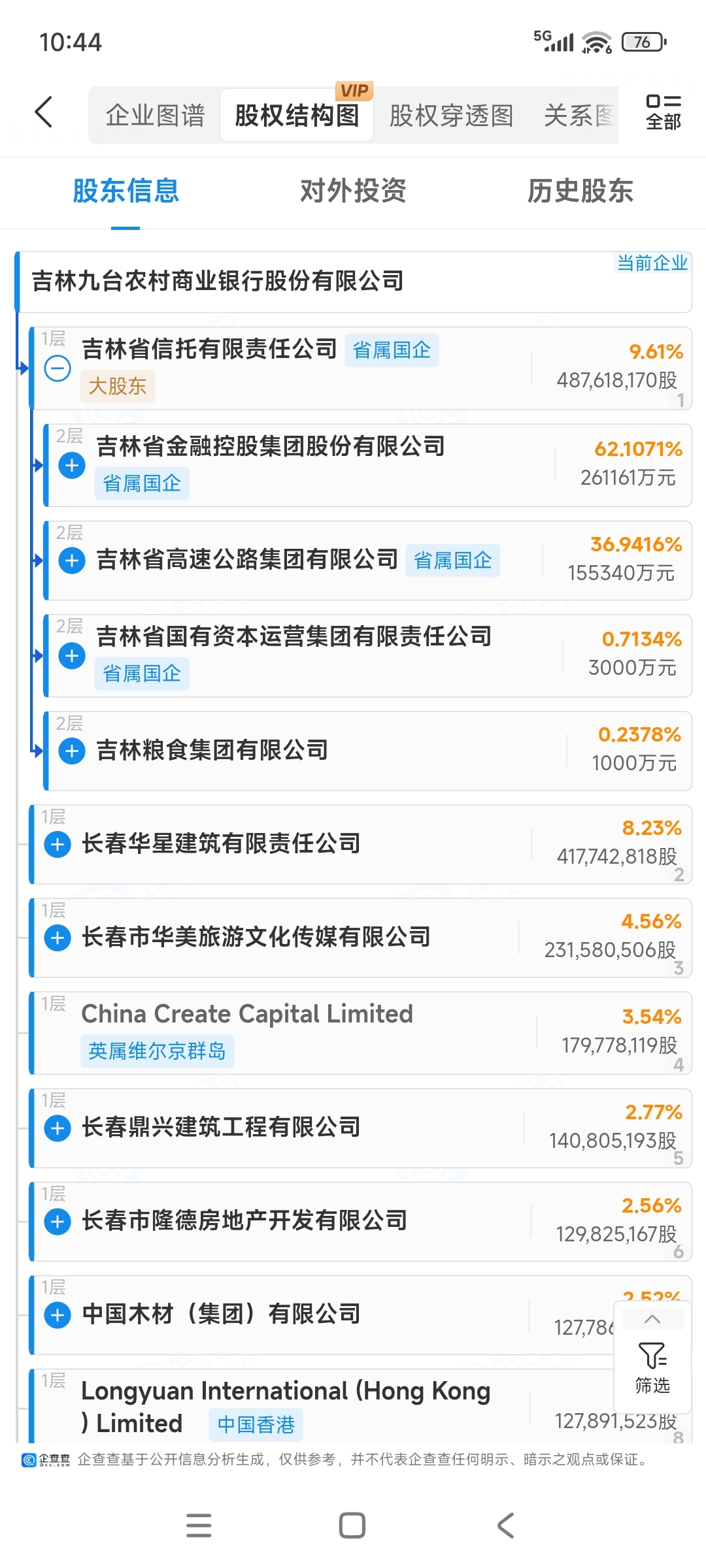Open 吉林九台农村商业银行股份有限公司 company header
The width and height of the screenshot is (706, 1568).
(354, 282)
